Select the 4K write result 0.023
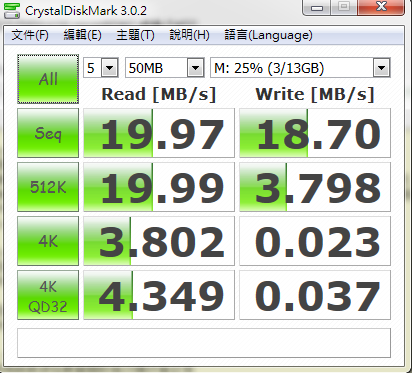Viewport: 412px width, 373px height. pyautogui.click(x=315, y=241)
